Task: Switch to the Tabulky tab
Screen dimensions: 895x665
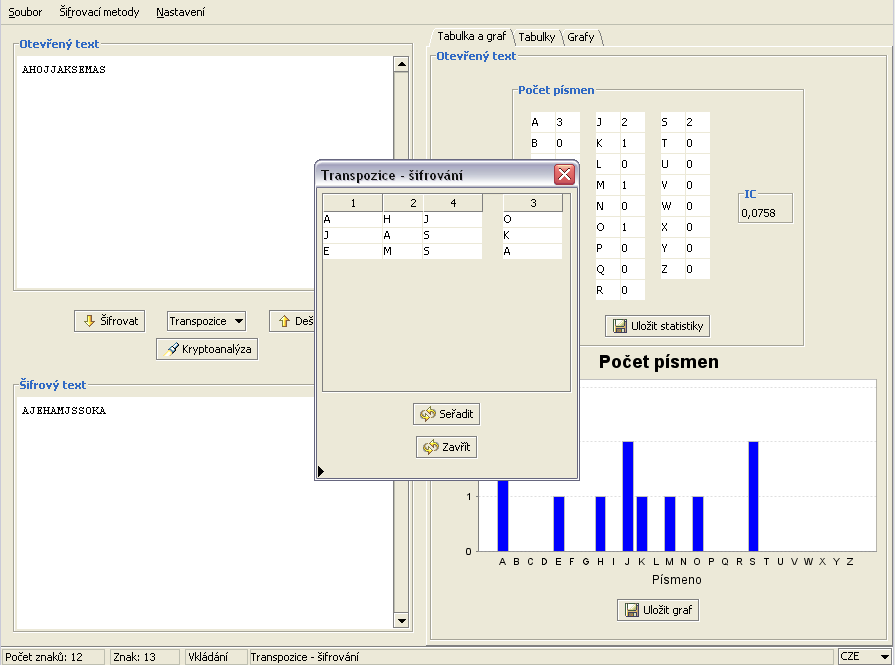Action: pos(537,37)
